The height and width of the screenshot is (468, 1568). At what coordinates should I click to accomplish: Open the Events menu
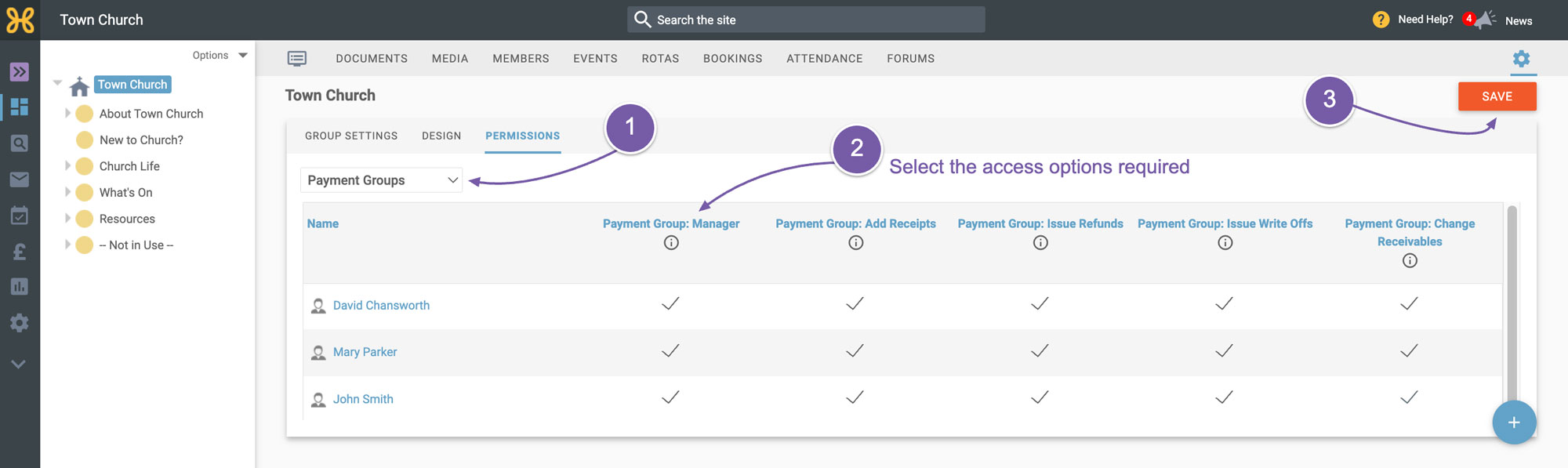tap(595, 59)
